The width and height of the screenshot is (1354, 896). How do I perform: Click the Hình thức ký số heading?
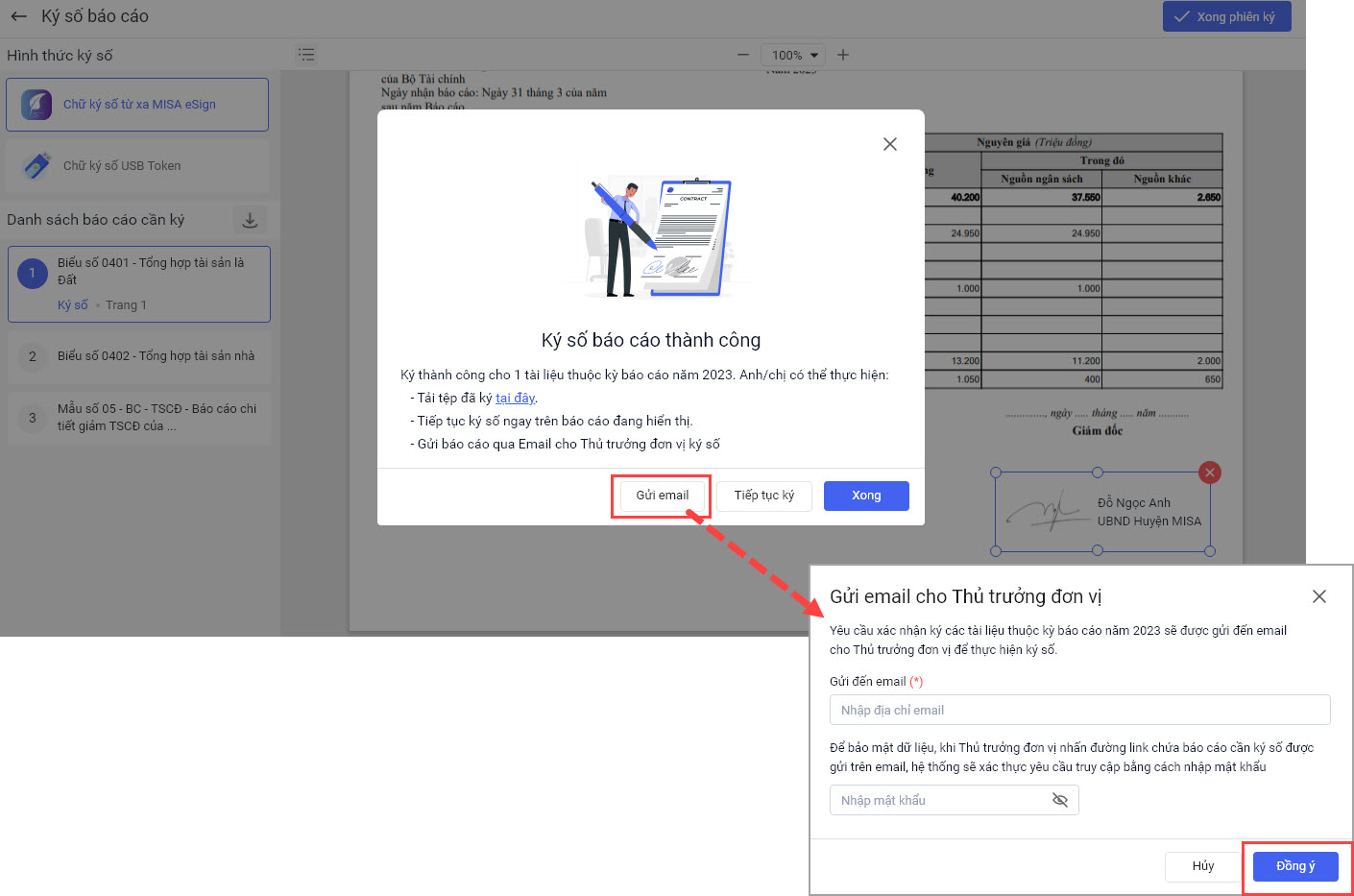click(60, 56)
